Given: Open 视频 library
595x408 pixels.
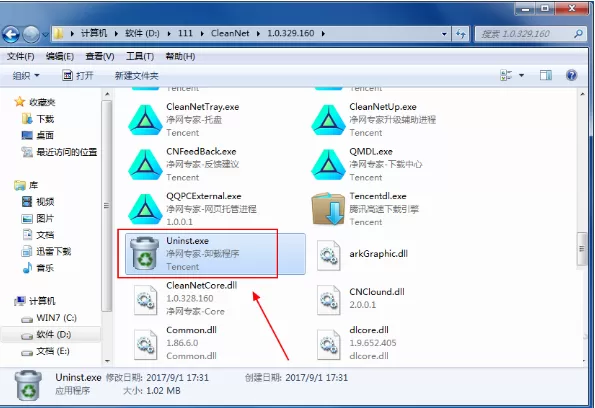Looking at the screenshot, I should (38, 202).
